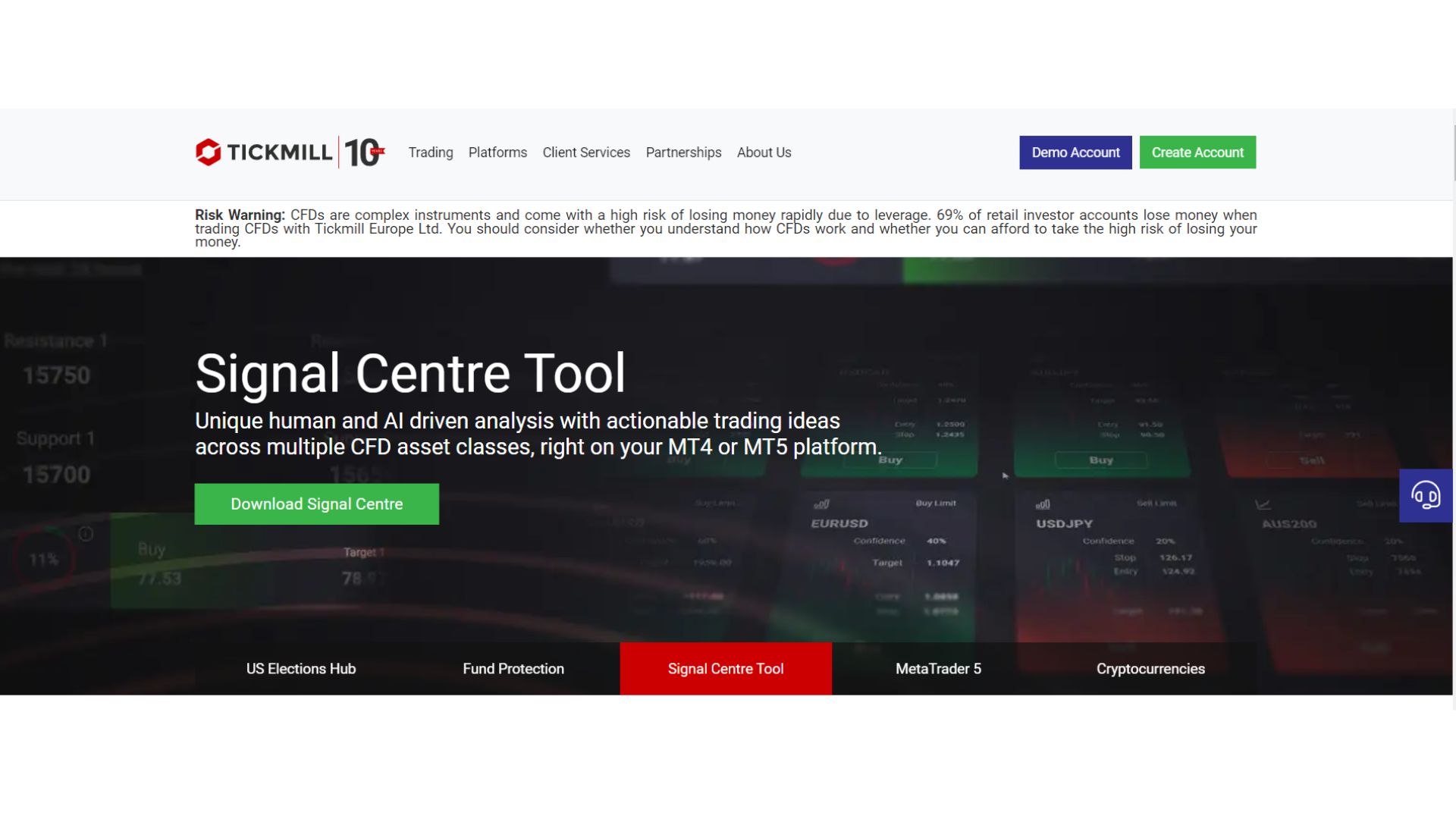Click Download Signal Centre button
Viewport: 1456px width, 819px height.
coord(317,504)
